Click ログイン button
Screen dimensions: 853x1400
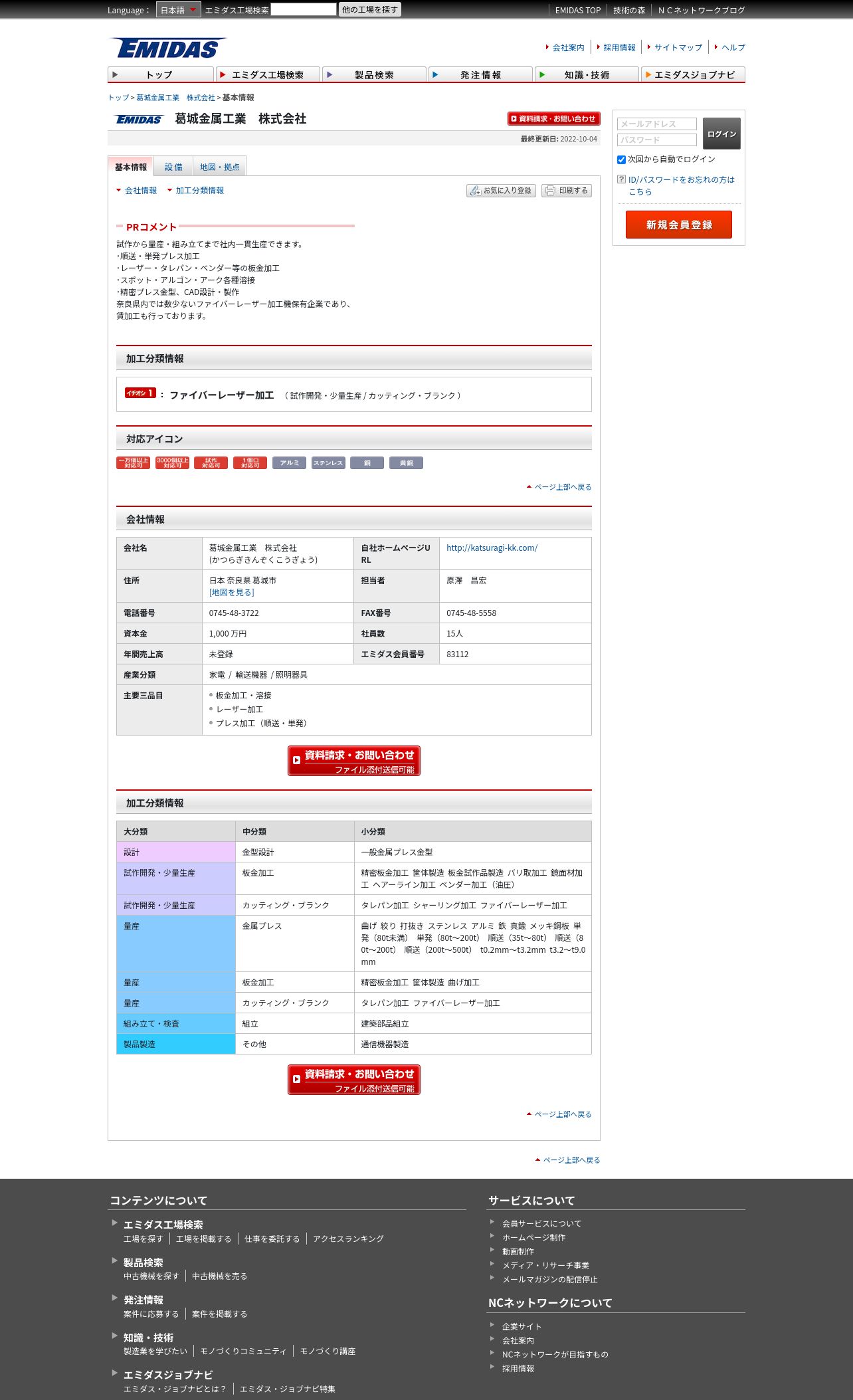721,134
